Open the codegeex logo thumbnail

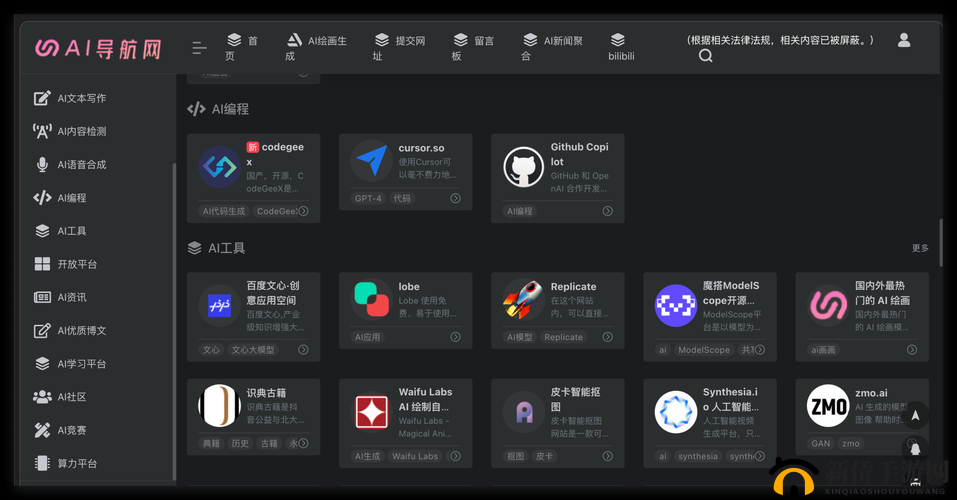tap(218, 167)
